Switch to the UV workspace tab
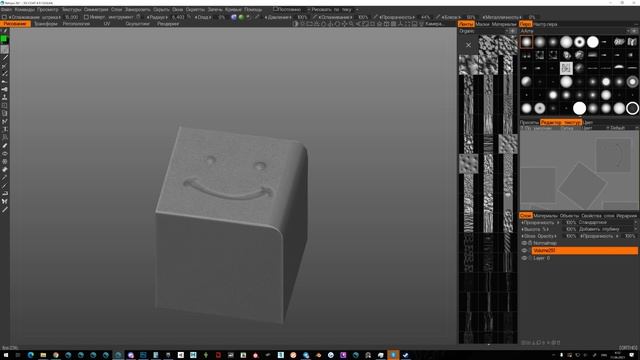 point(107,24)
